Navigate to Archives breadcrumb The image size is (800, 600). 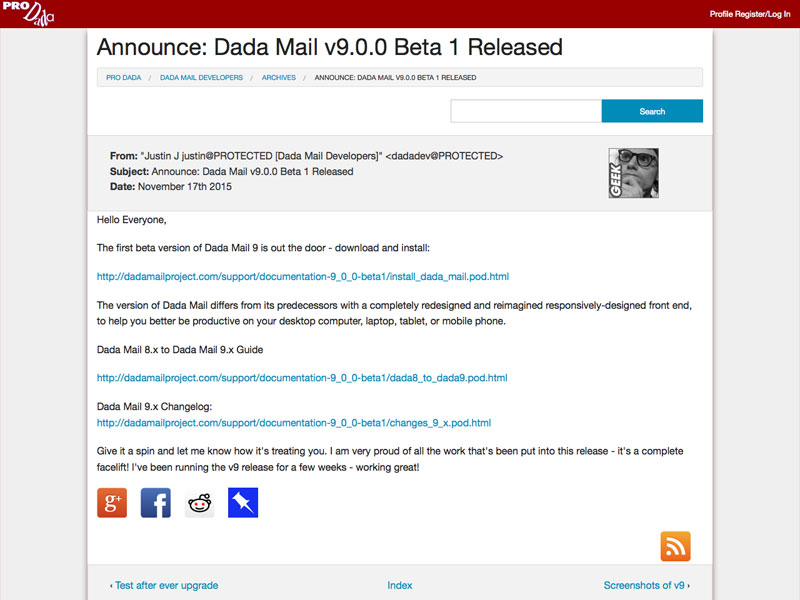[x=279, y=77]
